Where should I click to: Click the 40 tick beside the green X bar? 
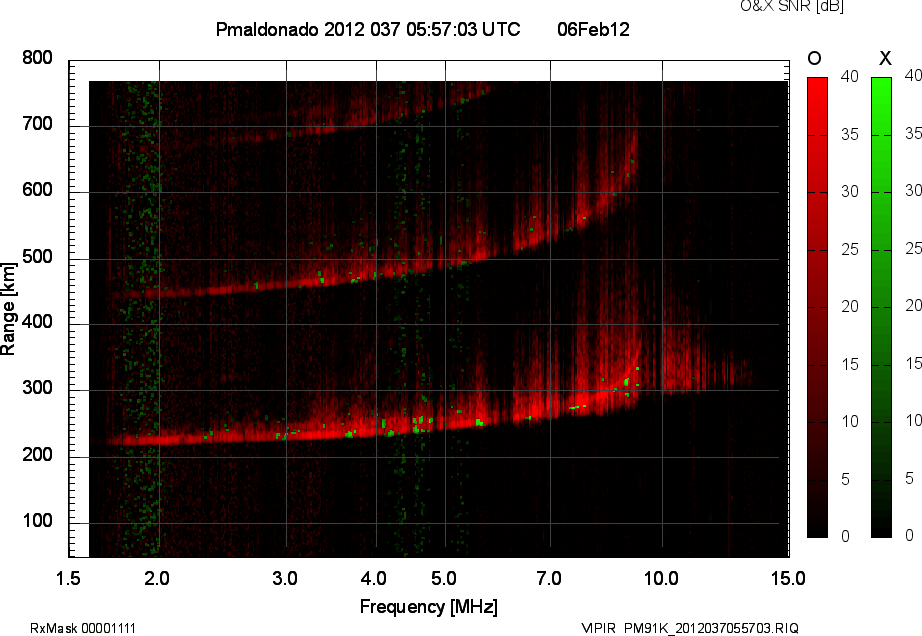(911, 75)
